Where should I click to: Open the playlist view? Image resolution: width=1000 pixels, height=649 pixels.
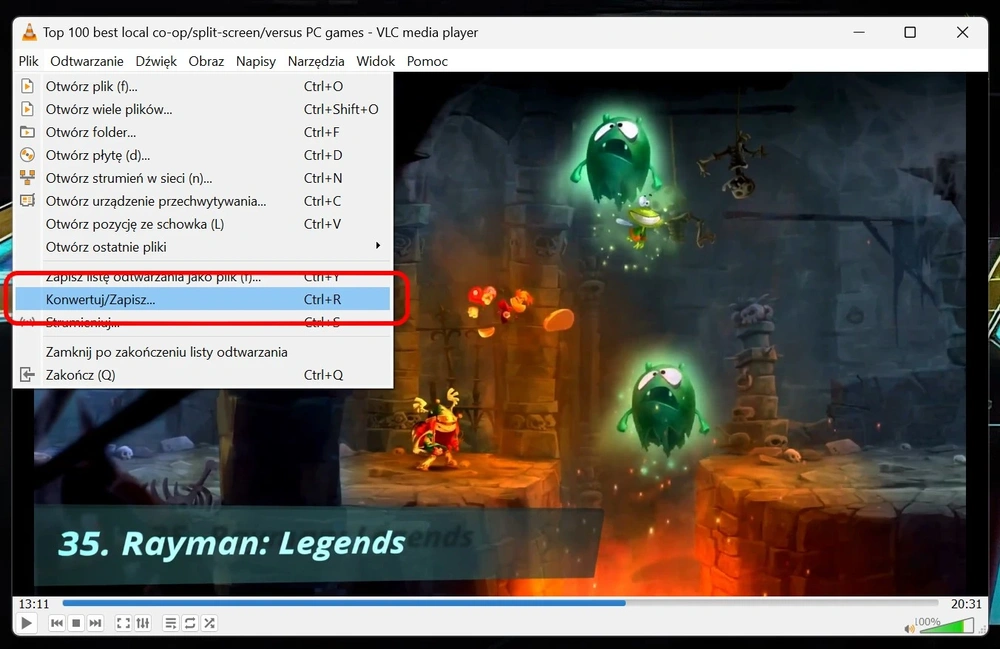point(170,623)
